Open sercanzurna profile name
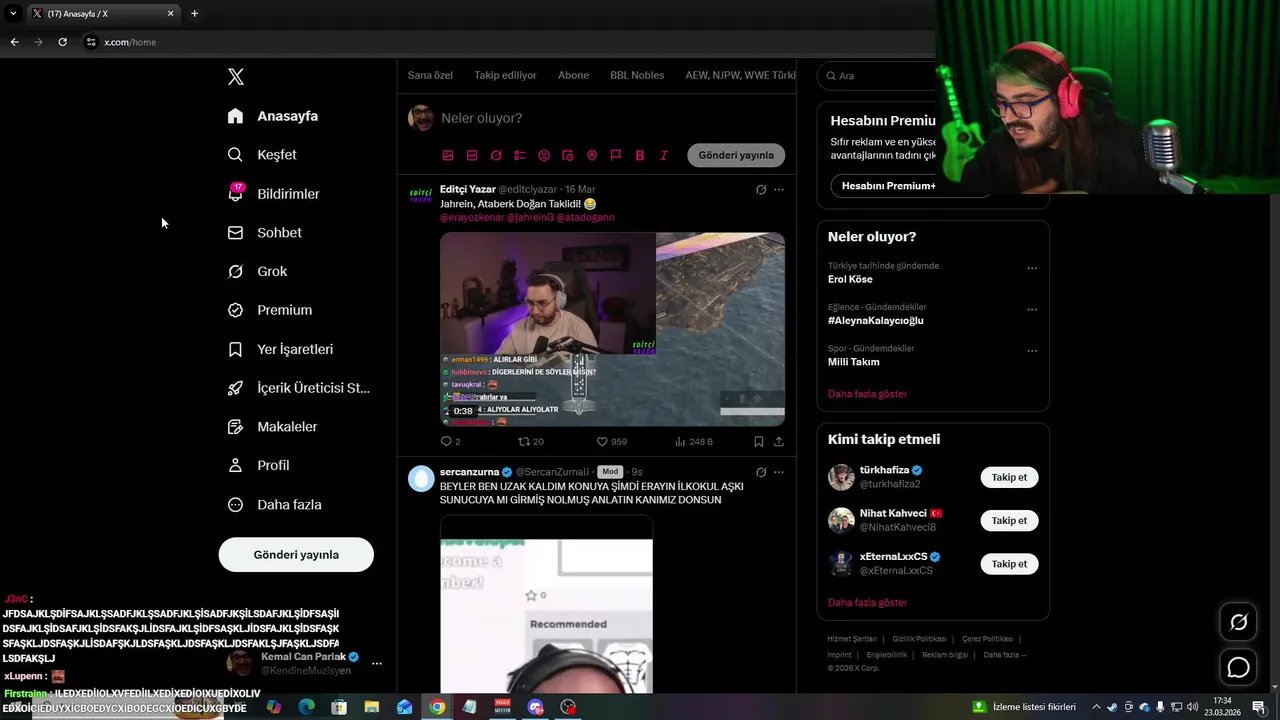 469,472
